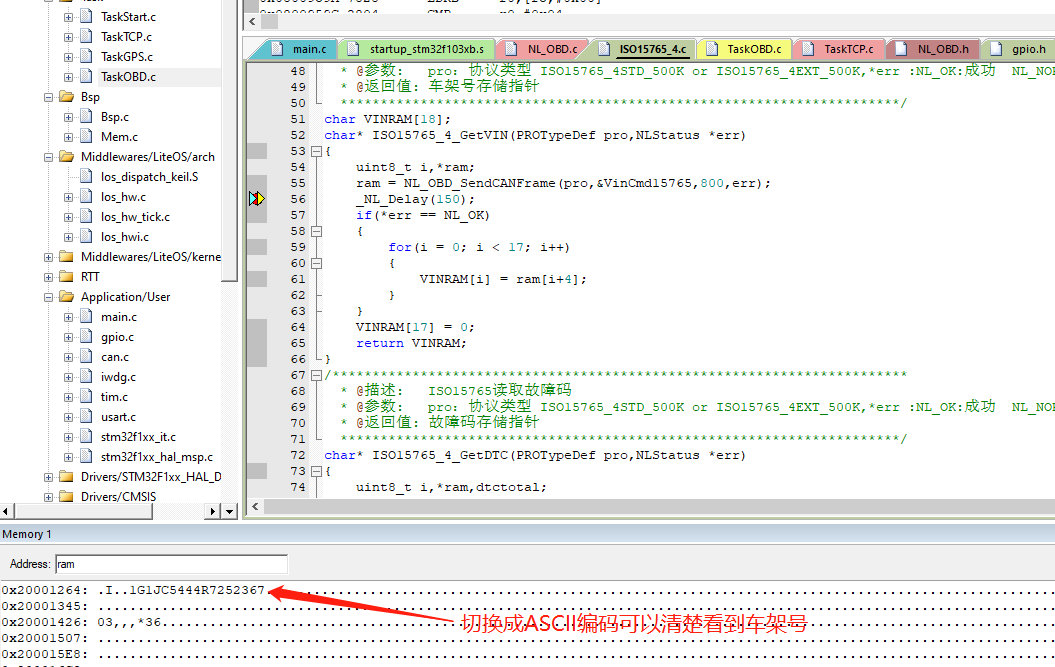Open the TaskTCP.c editor tab
The width and height of the screenshot is (1055, 667).
point(840,49)
